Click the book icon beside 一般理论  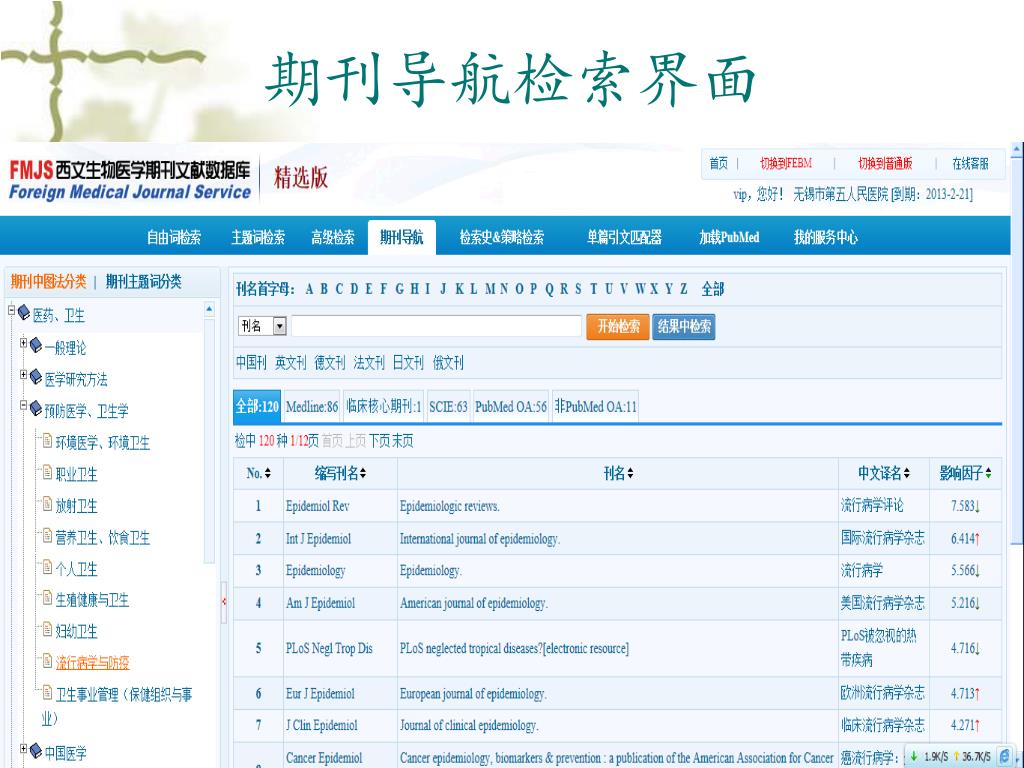pos(36,345)
